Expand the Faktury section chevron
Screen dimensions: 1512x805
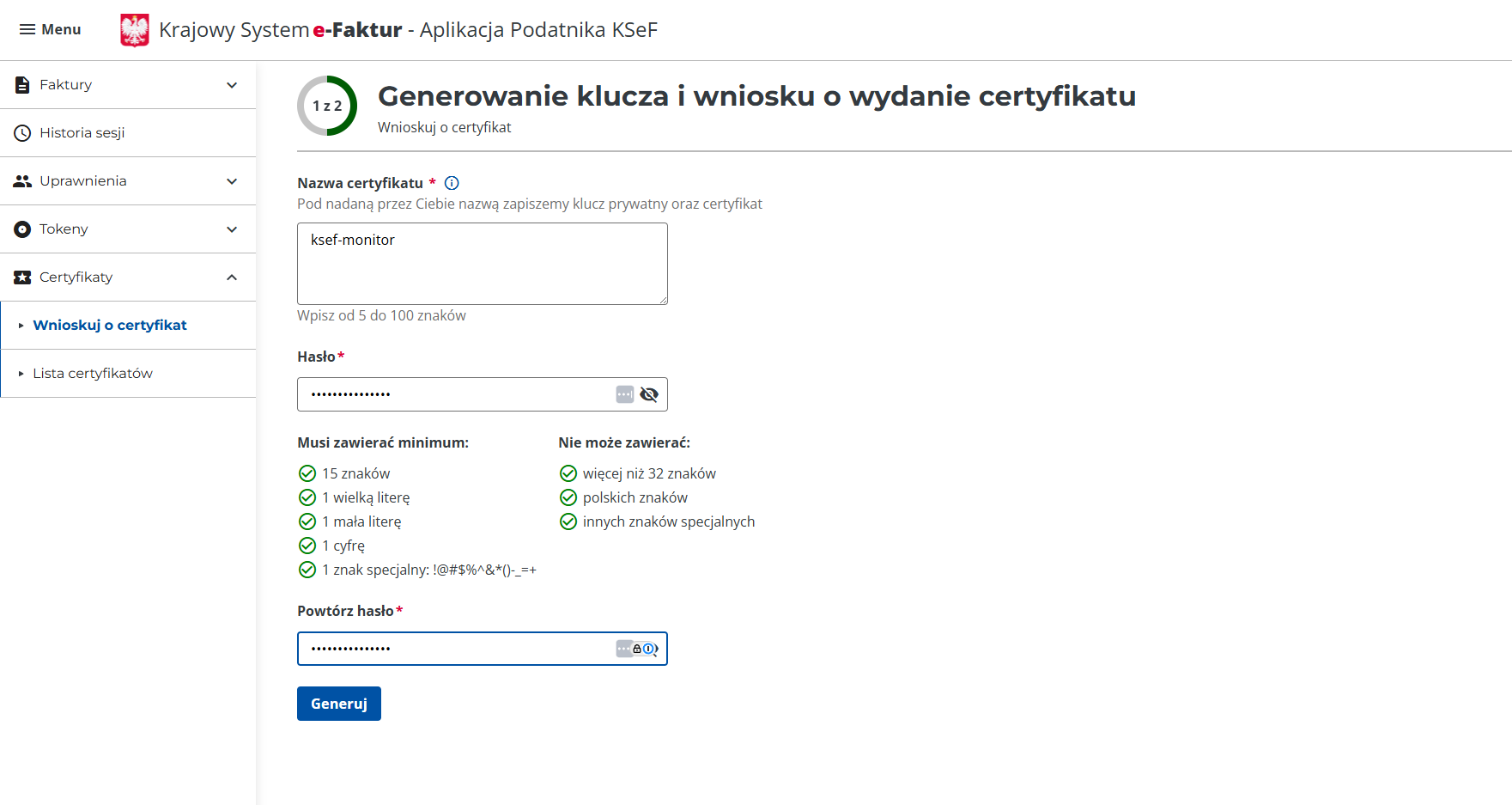[x=231, y=85]
